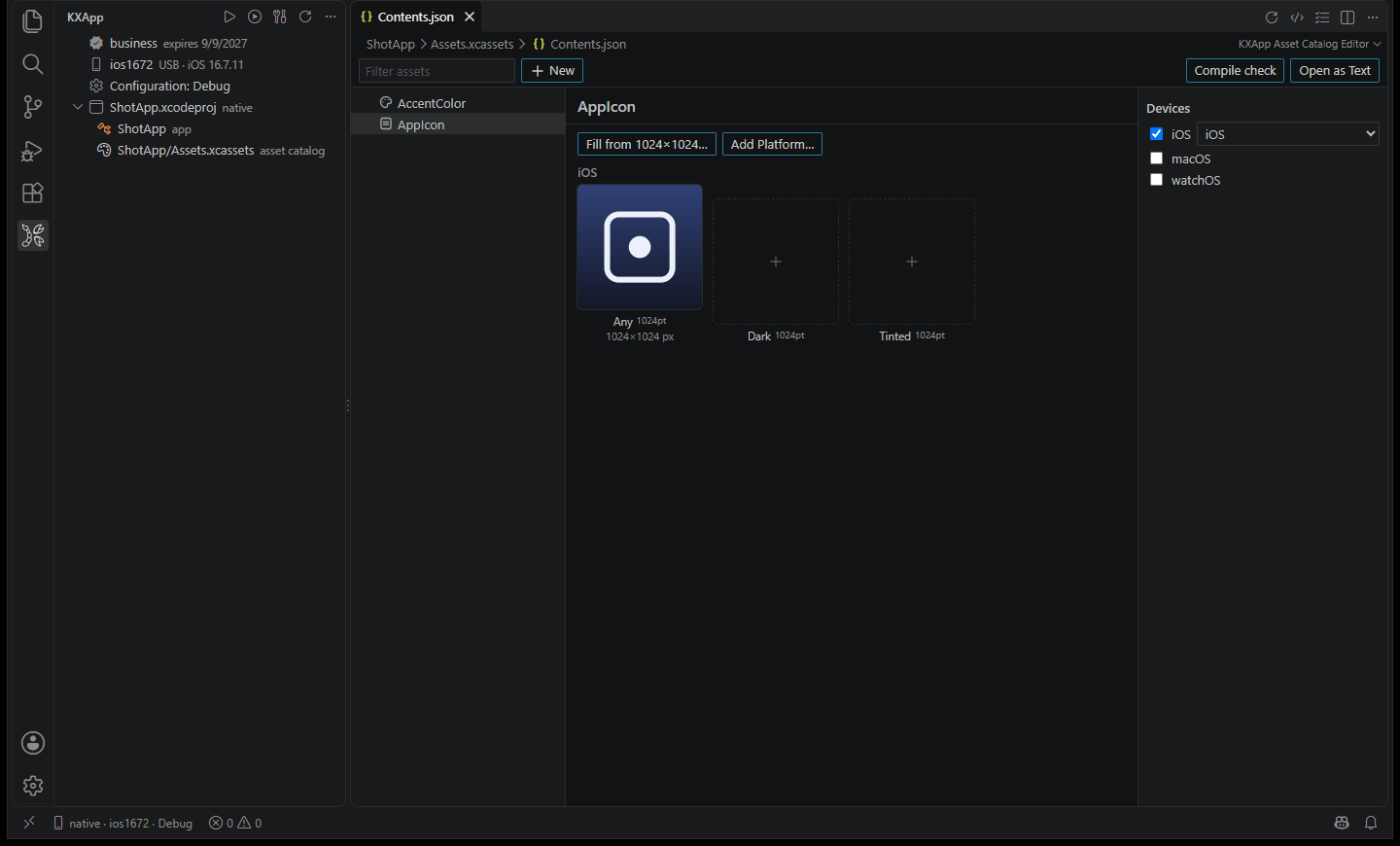Select the AccentColor asset
The image size is (1400, 846).
(x=458, y=103)
